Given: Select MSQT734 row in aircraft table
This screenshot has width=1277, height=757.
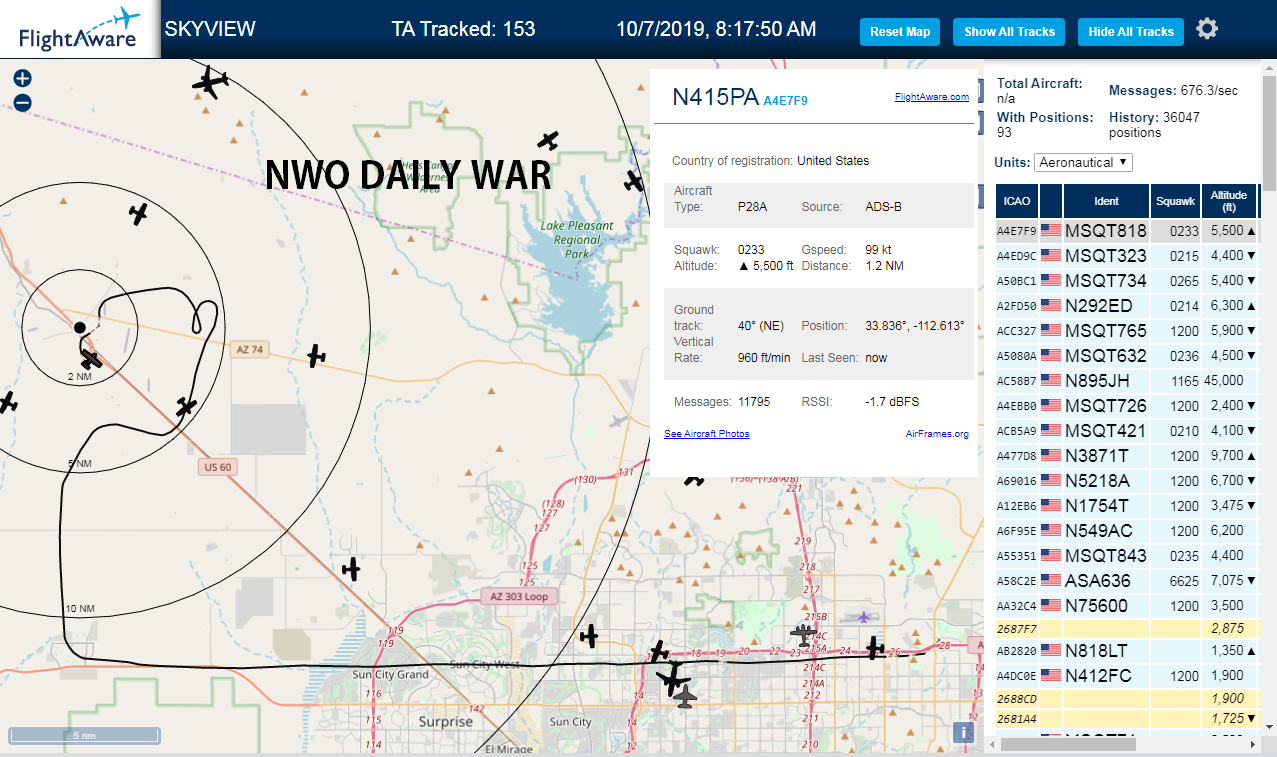Looking at the screenshot, I should [1127, 280].
